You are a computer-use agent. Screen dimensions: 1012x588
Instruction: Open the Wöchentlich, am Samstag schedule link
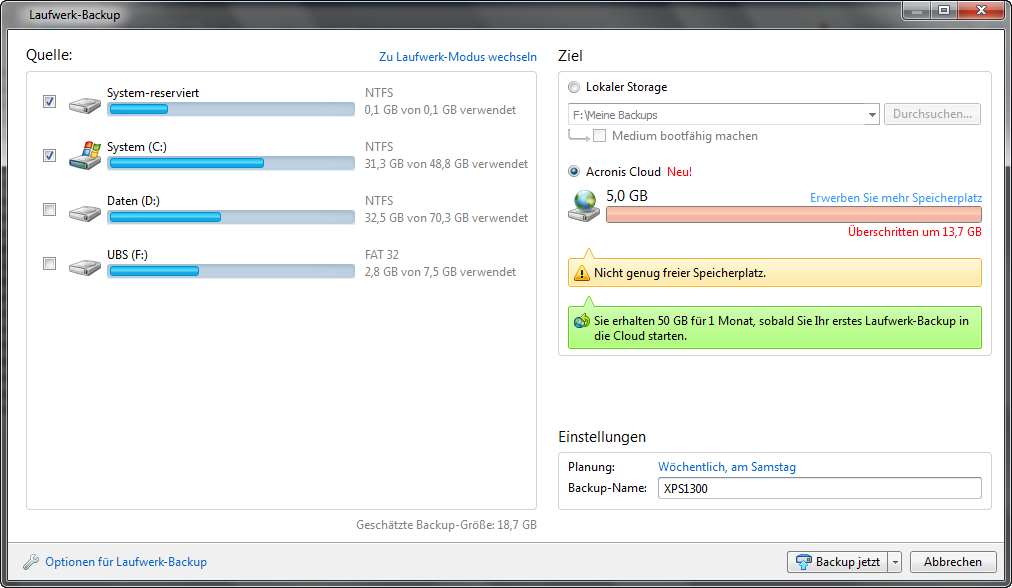click(727, 467)
